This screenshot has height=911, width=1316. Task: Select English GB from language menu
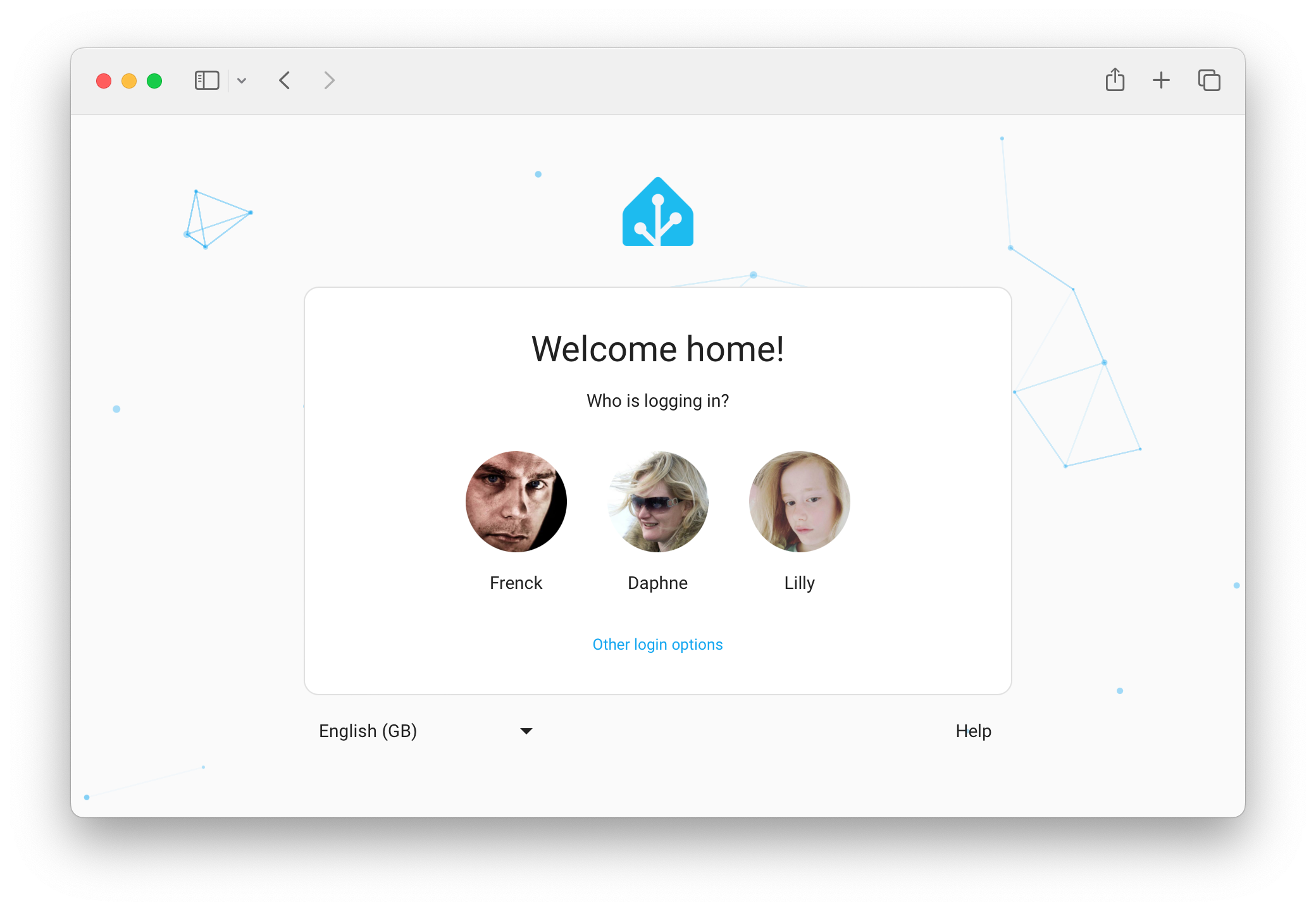click(x=423, y=731)
